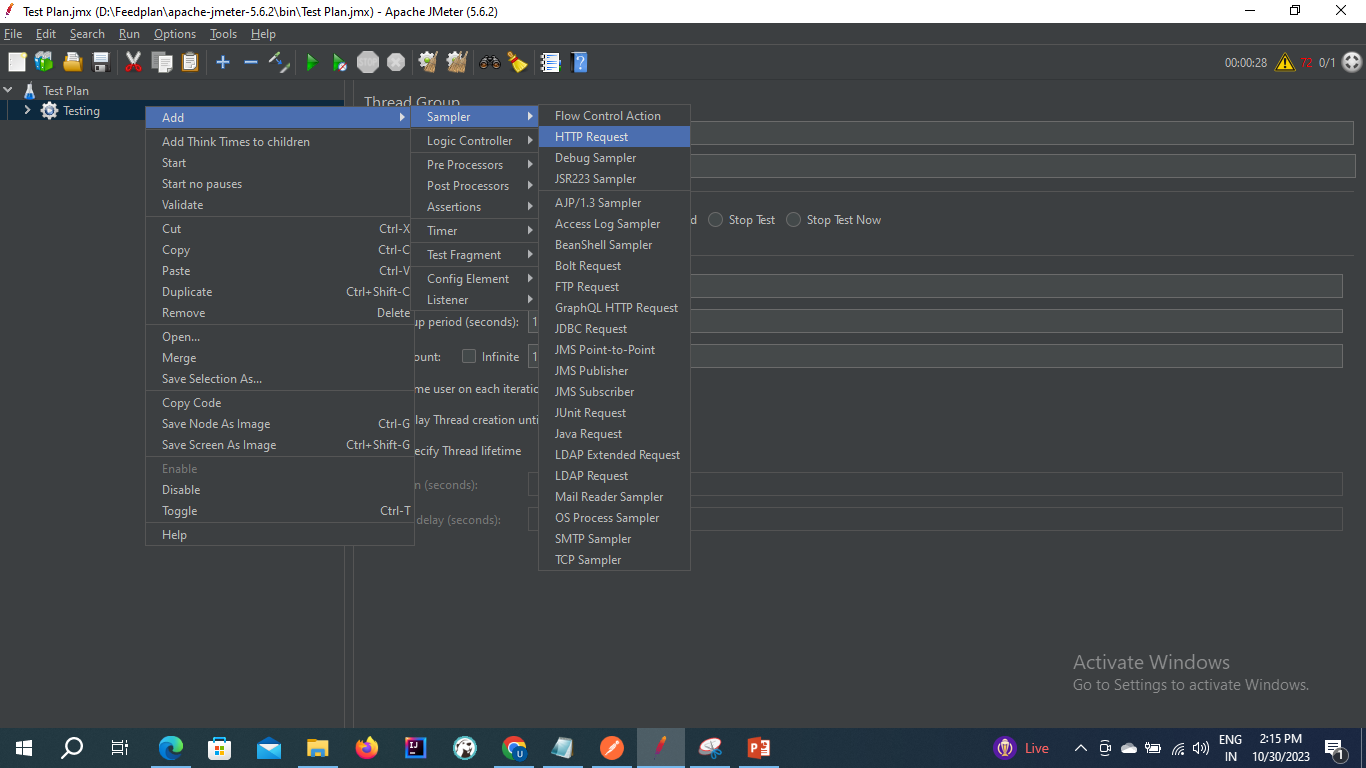Open the Pre Processors submenu

coord(474,165)
